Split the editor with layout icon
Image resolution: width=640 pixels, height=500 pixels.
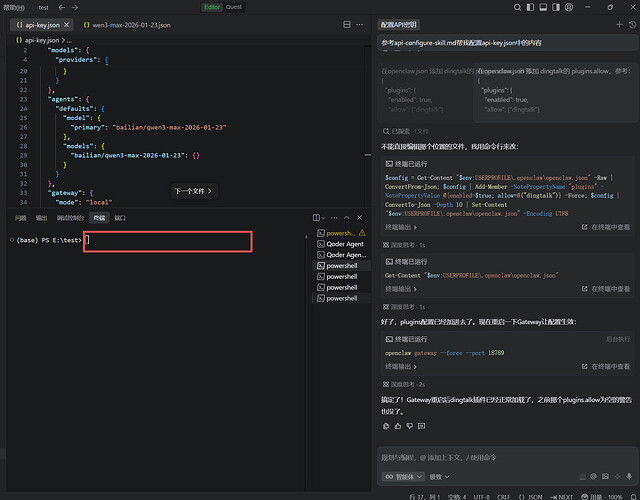pyautogui.click(x=347, y=24)
